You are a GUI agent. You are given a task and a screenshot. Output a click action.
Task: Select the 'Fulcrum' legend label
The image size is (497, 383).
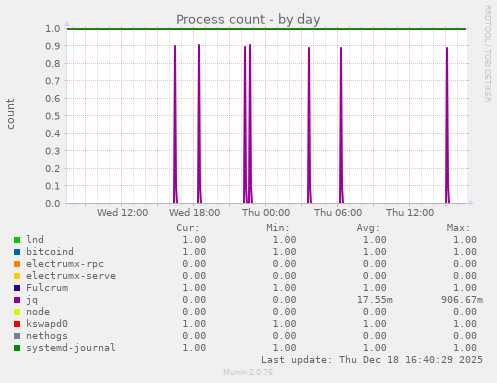point(47,288)
